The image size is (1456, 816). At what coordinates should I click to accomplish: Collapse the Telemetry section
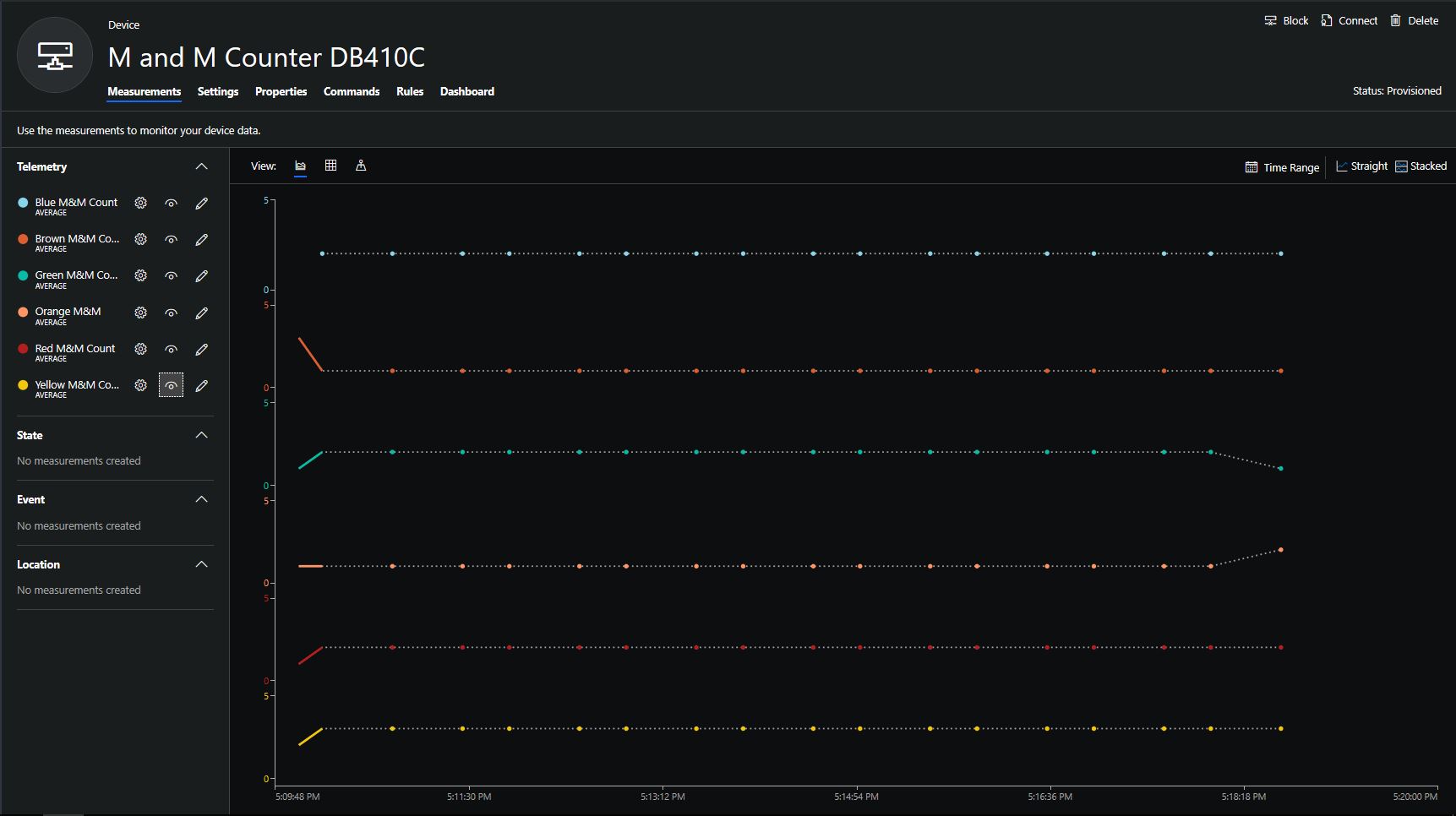coord(201,166)
